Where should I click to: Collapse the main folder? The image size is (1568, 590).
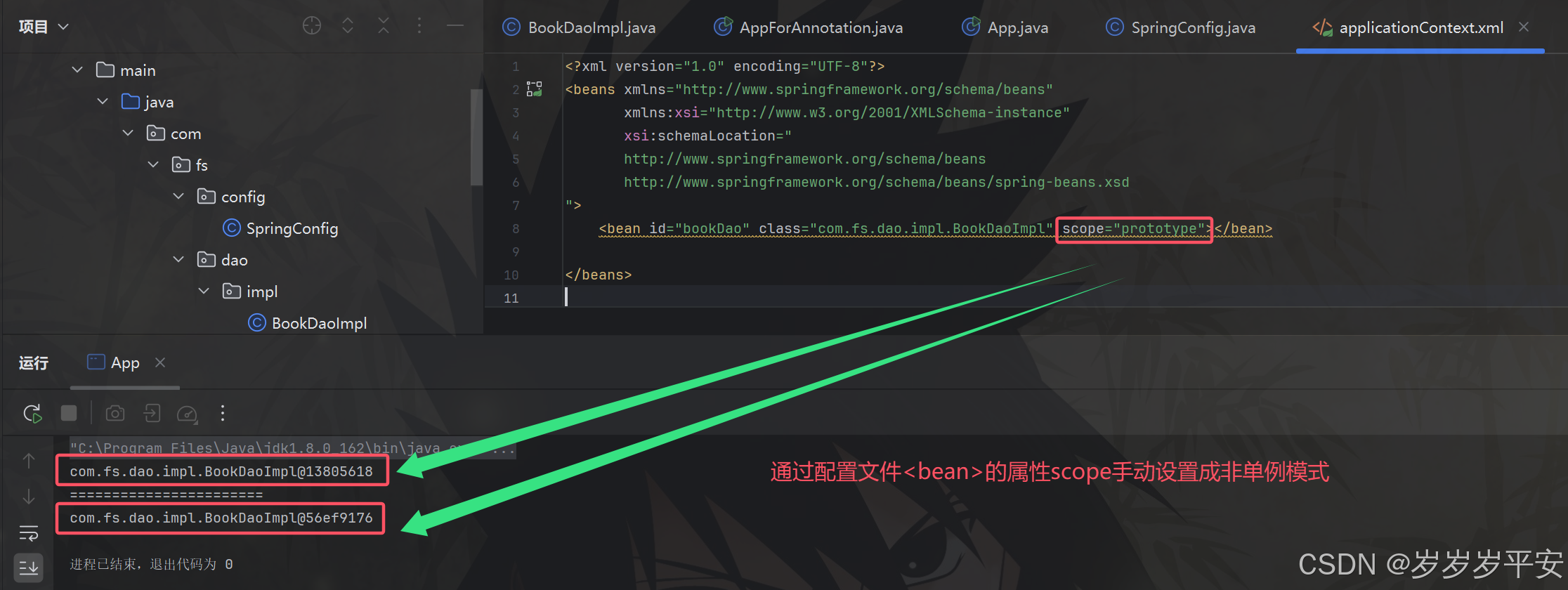77,70
